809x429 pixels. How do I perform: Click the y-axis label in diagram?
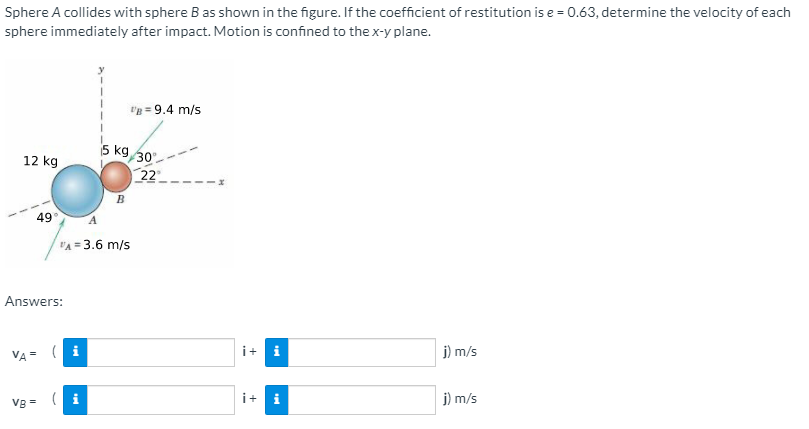click(x=102, y=69)
